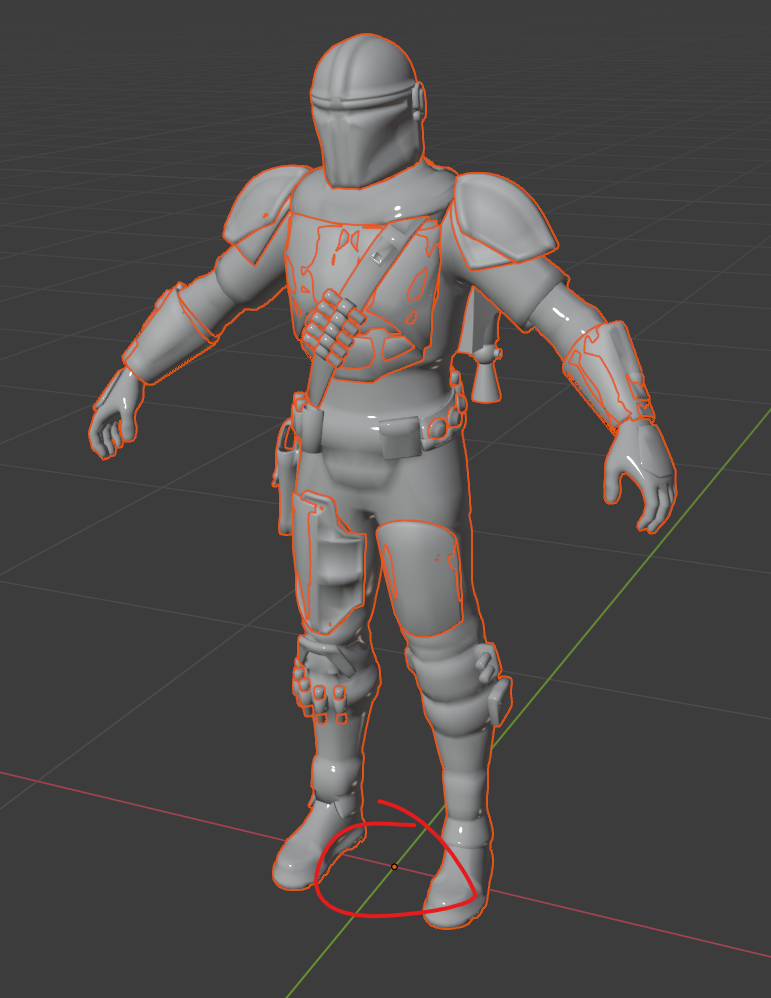
Task: Select the rounded thigh armor plate
Action: [x=421, y=577]
